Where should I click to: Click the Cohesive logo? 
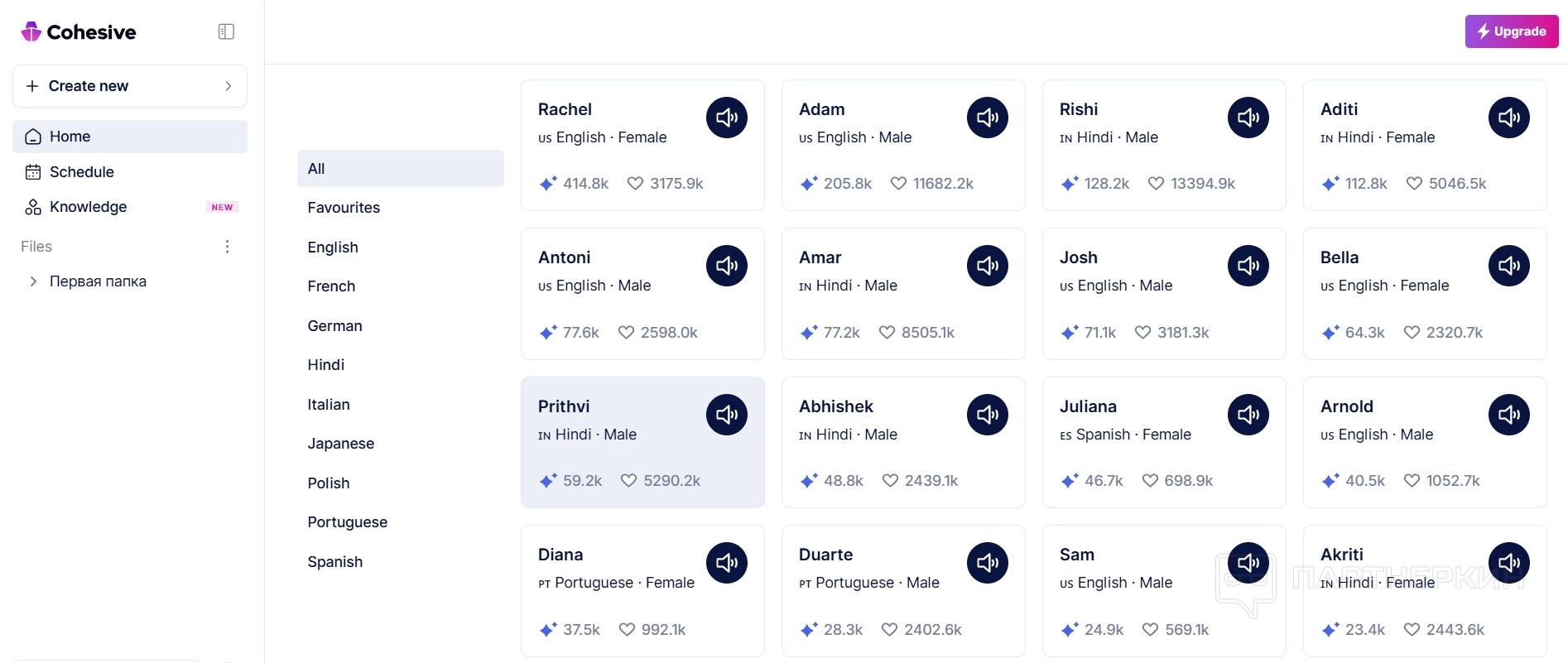(x=79, y=31)
